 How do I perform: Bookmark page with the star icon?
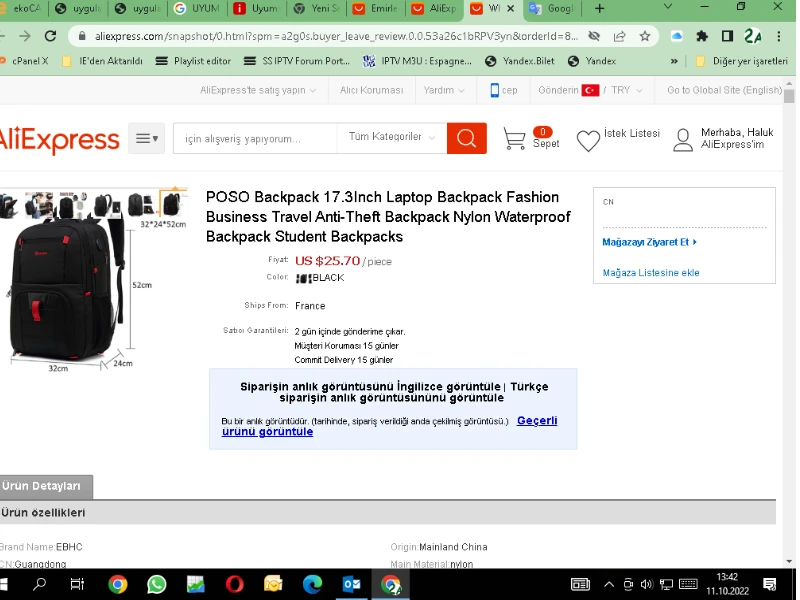click(x=645, y=36)
